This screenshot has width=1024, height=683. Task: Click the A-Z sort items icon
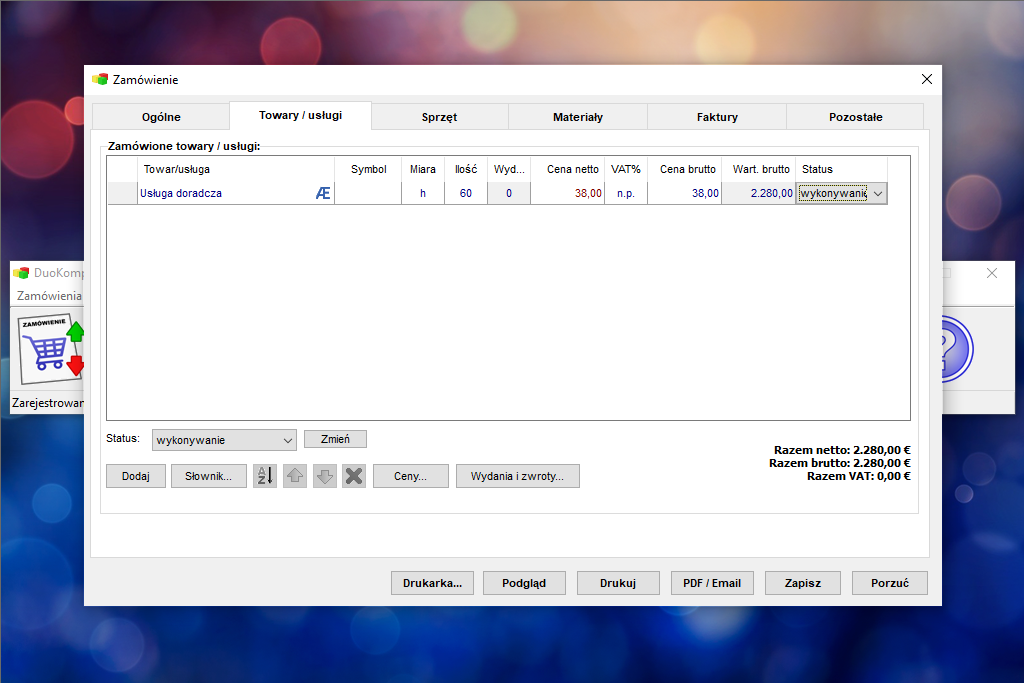point(264,476)
